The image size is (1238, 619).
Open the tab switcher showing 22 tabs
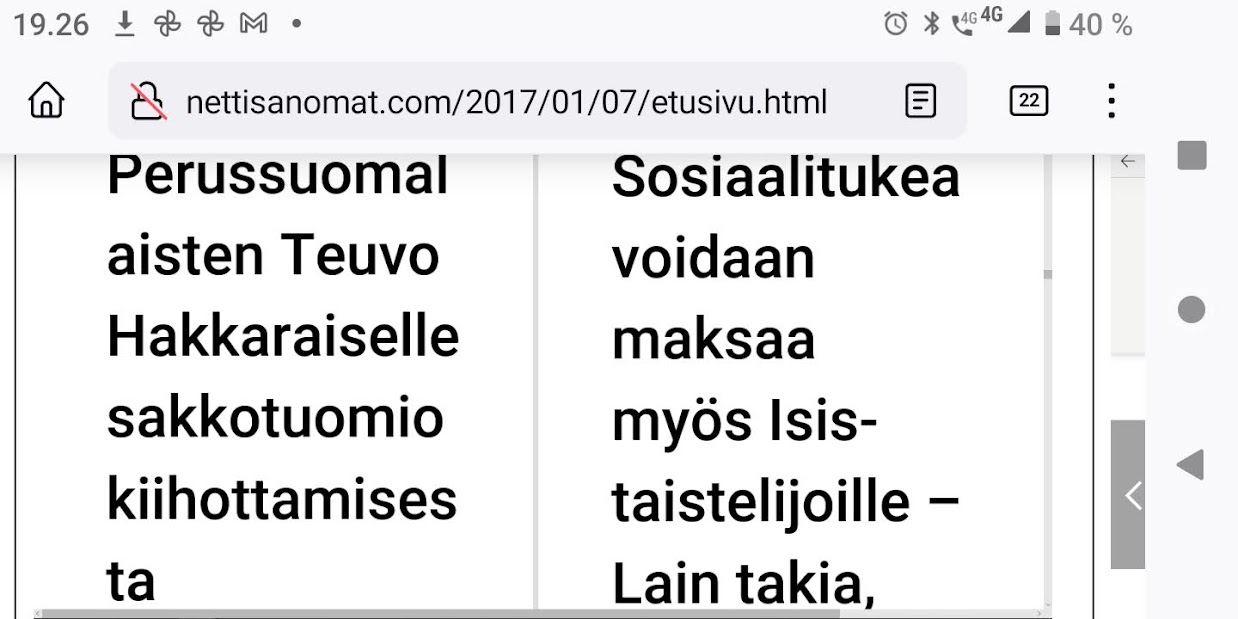pos(1029,101)
